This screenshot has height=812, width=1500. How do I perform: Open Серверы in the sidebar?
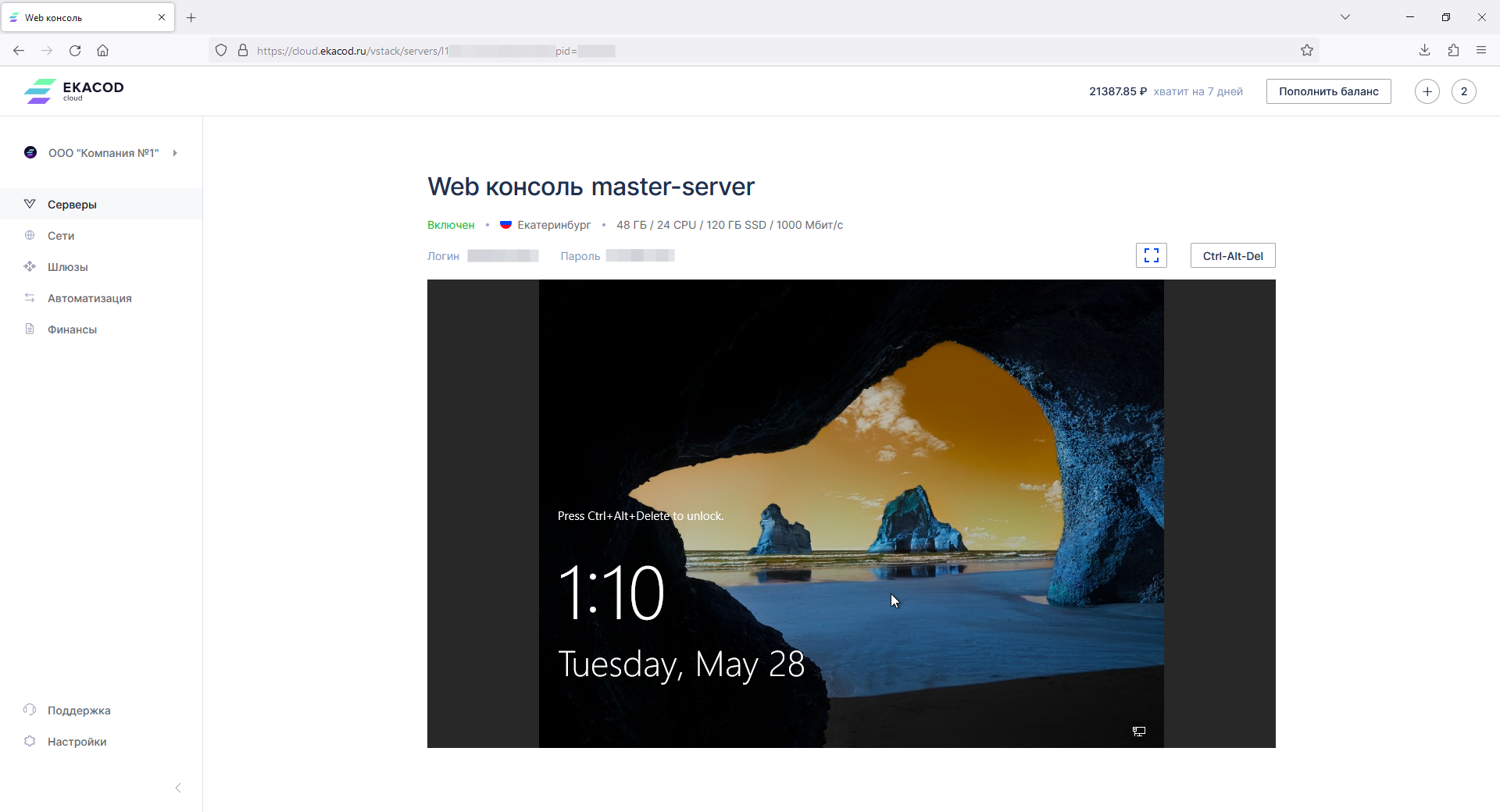(x=72, y=205)
